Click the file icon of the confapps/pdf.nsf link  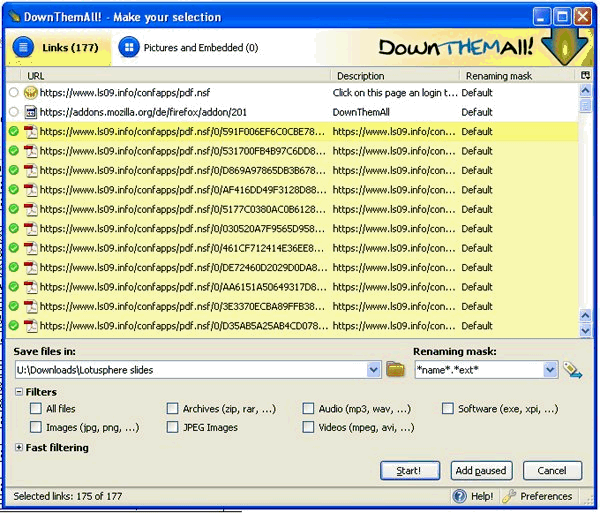31,93
